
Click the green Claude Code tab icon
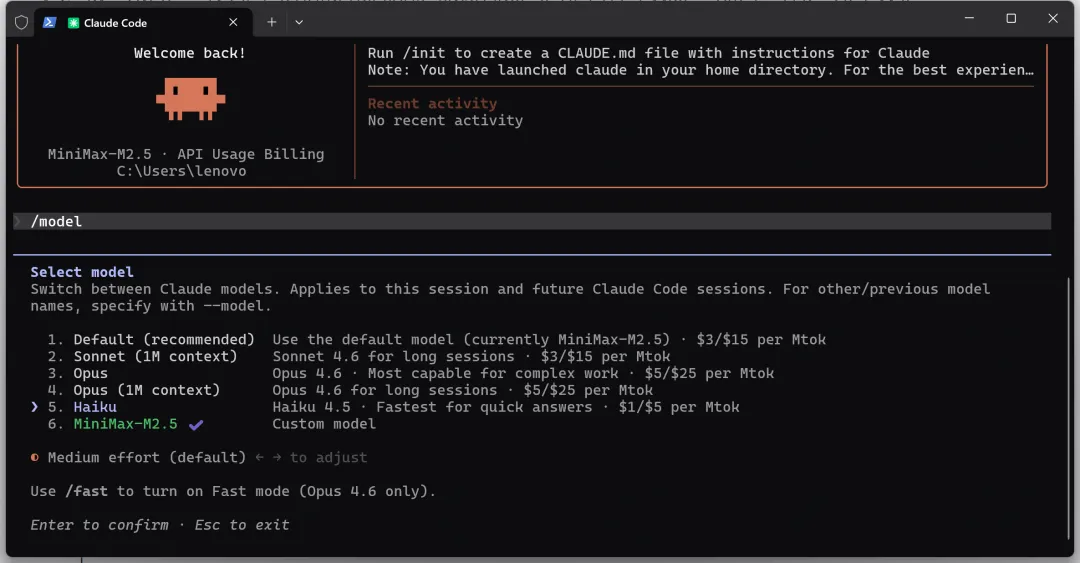pos(74,22)
